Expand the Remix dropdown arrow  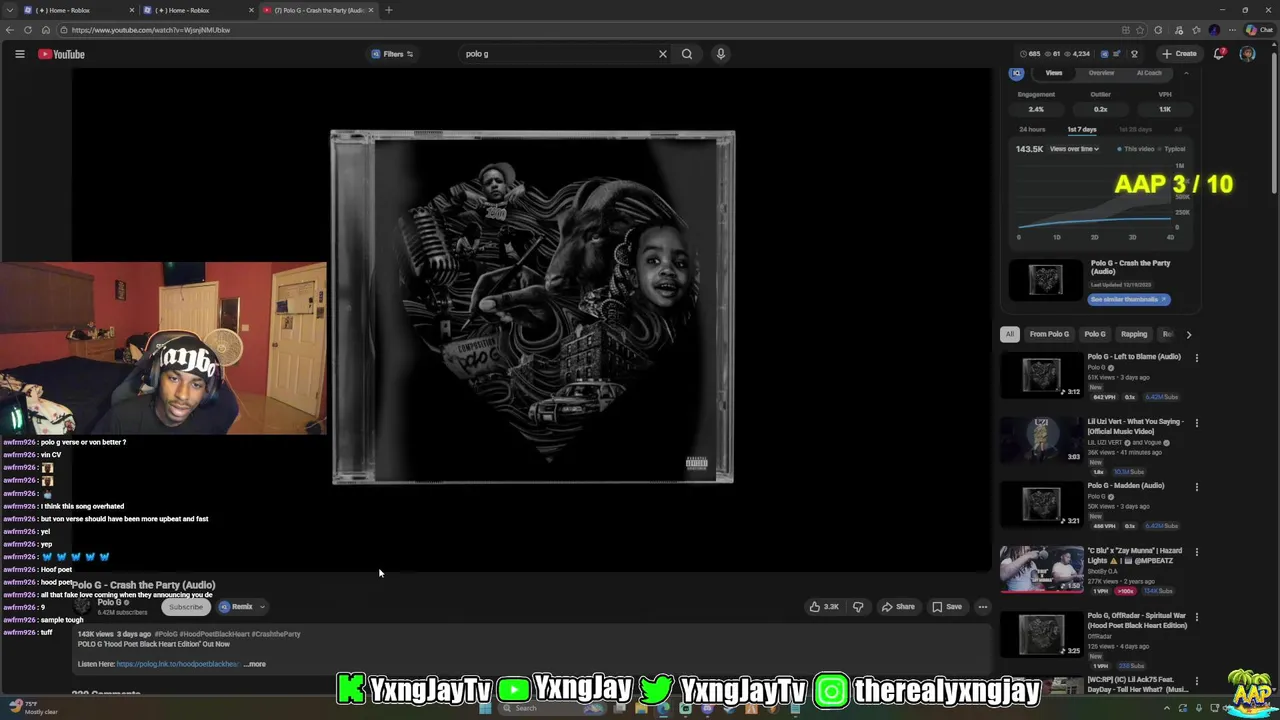pos(262,606)
